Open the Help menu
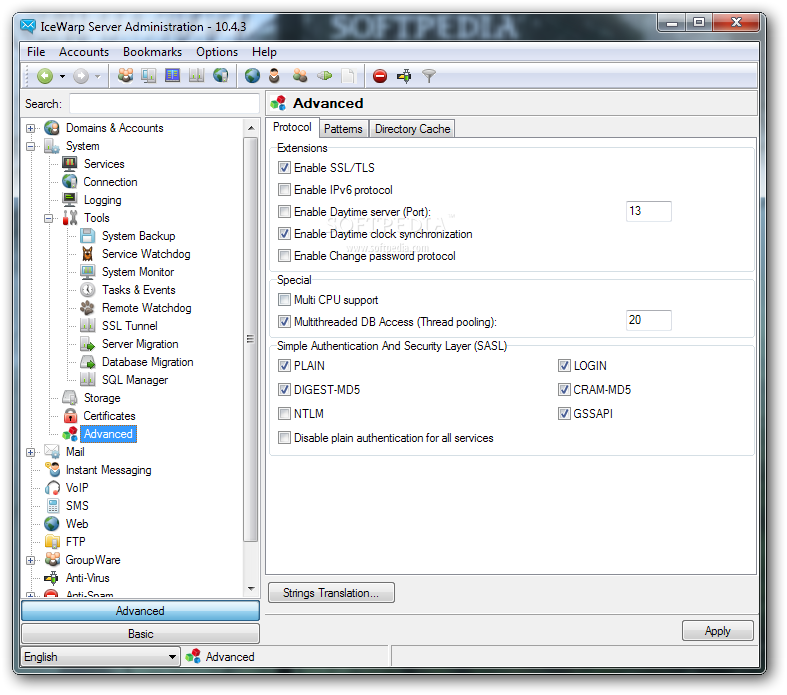Image resolution: width=787 pixels, height=695 pixels. pyautogui.click(x=264, y=52)
